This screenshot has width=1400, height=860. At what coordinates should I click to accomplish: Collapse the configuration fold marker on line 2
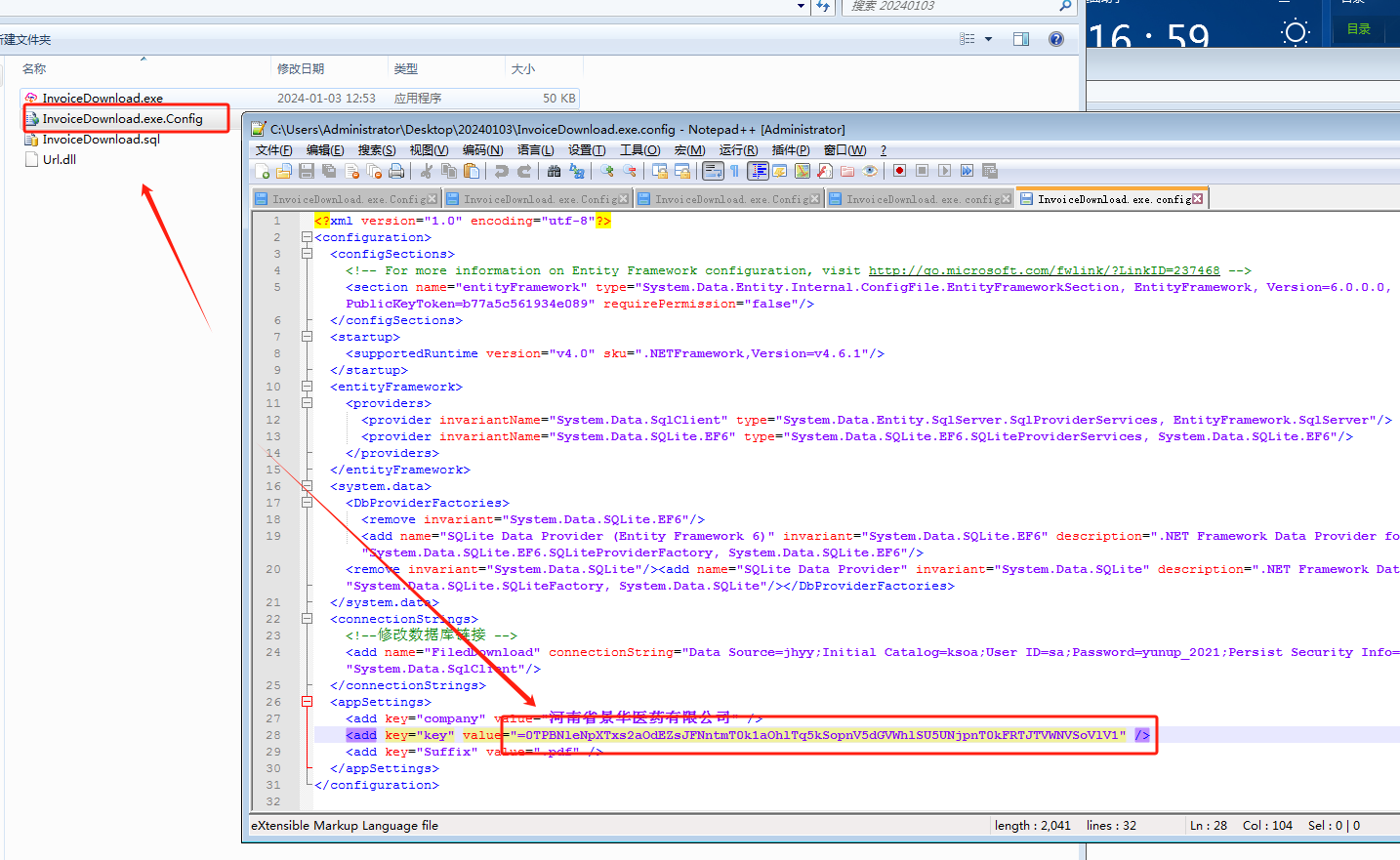(x=307, y=237)
